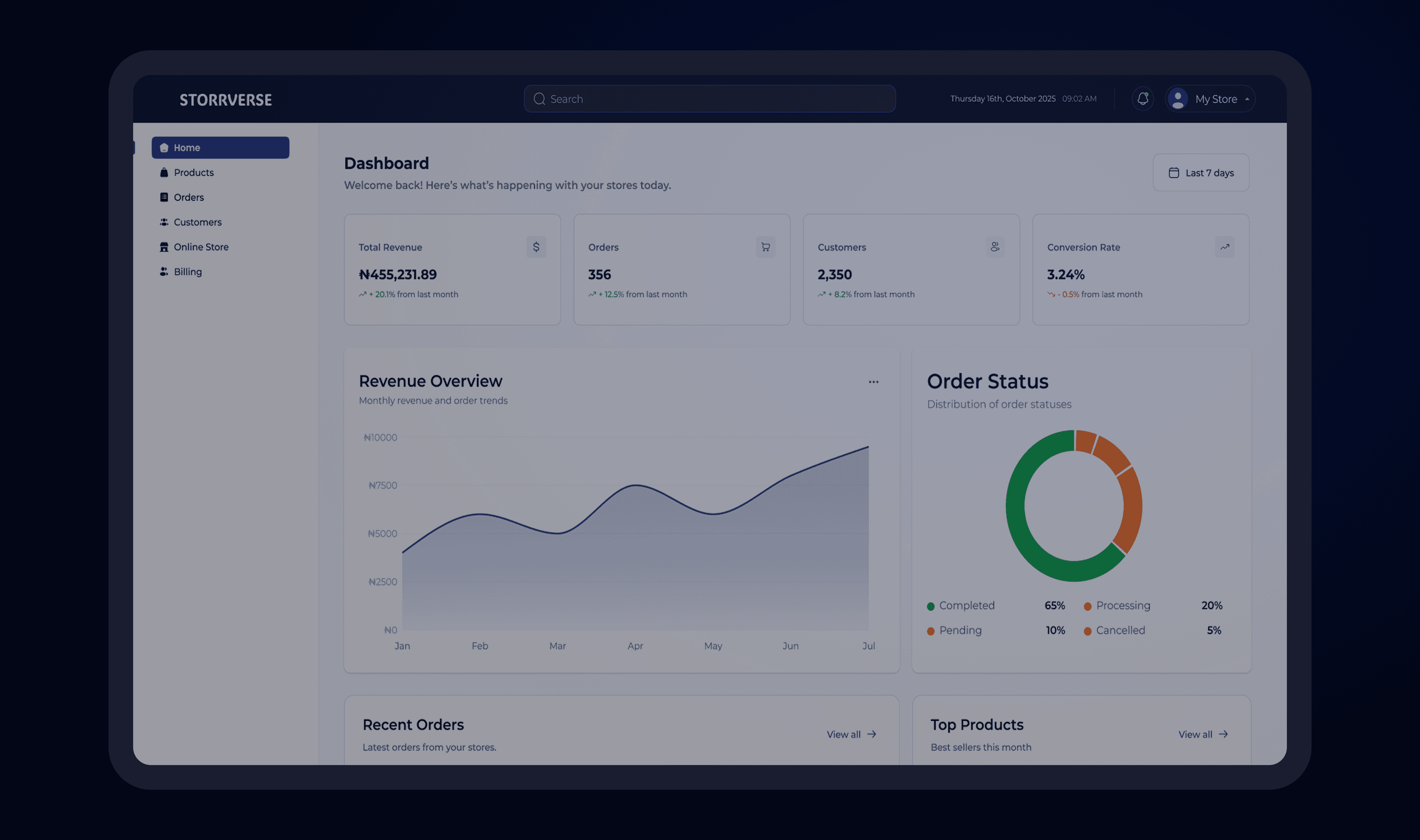Open Orders in sidebar
This screenshot has width=1420, height=840.
[189, 197]
